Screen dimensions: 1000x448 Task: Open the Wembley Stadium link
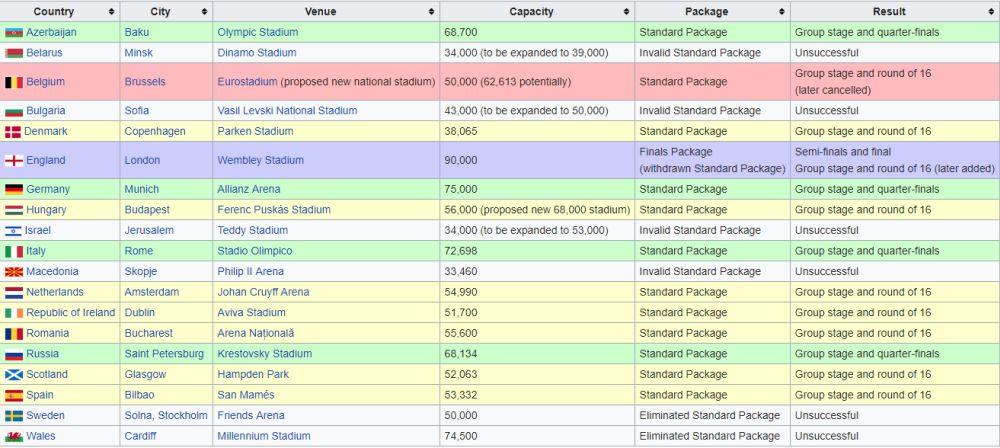click(260, 160)
